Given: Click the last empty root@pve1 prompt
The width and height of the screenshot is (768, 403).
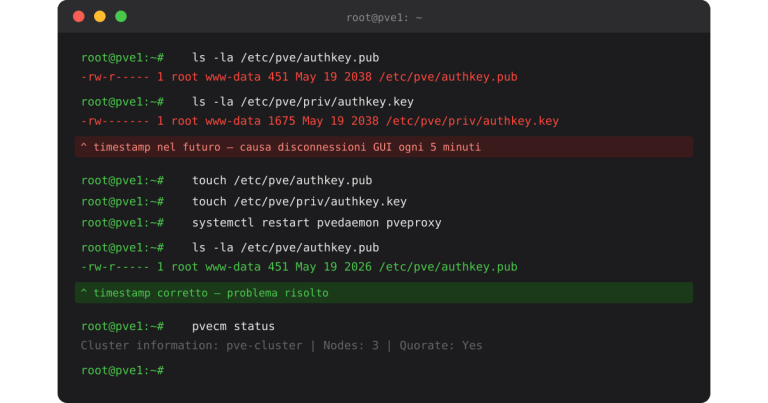Looking at the screenshot, I should point(122,370).
